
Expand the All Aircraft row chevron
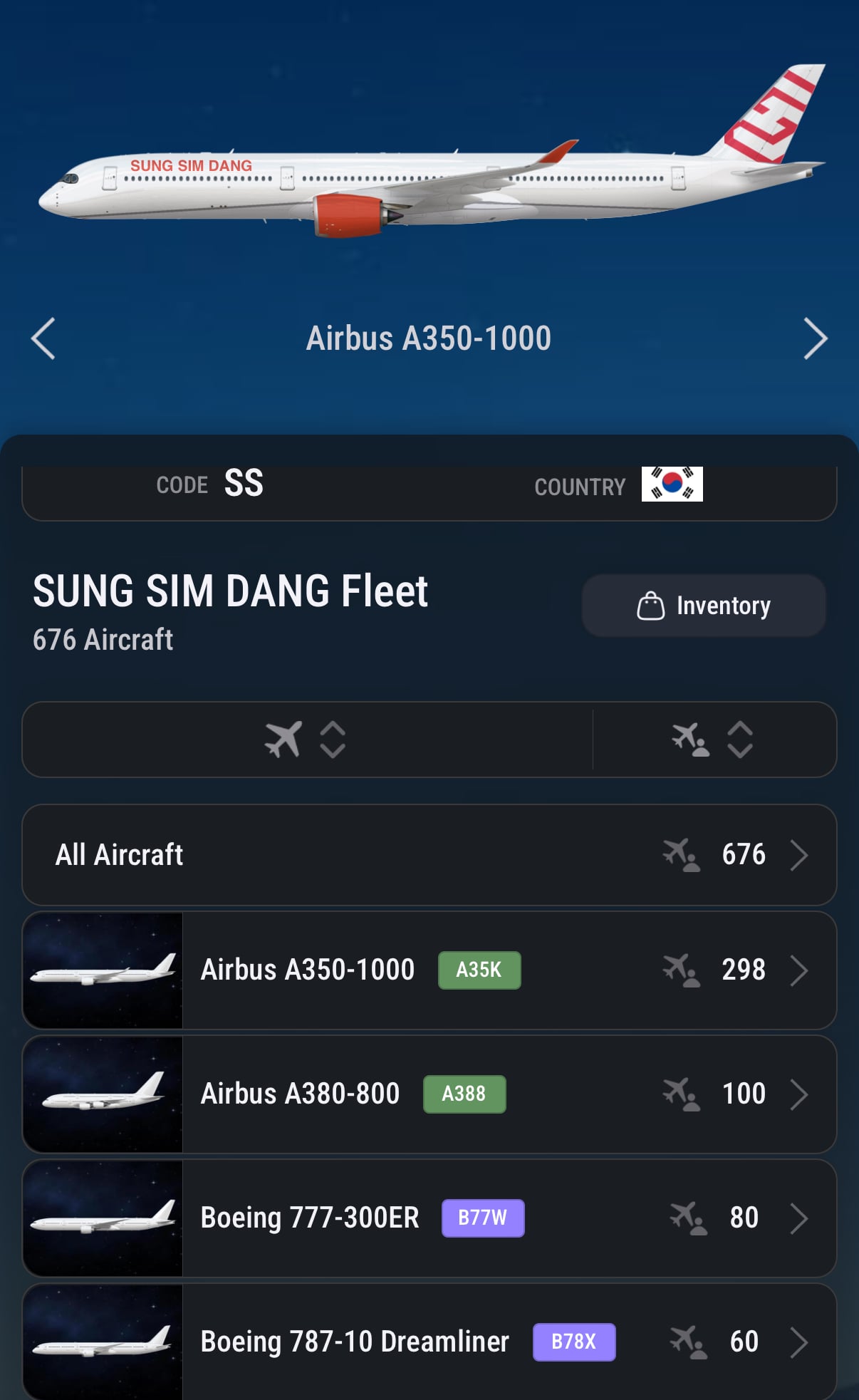[799, 854]
